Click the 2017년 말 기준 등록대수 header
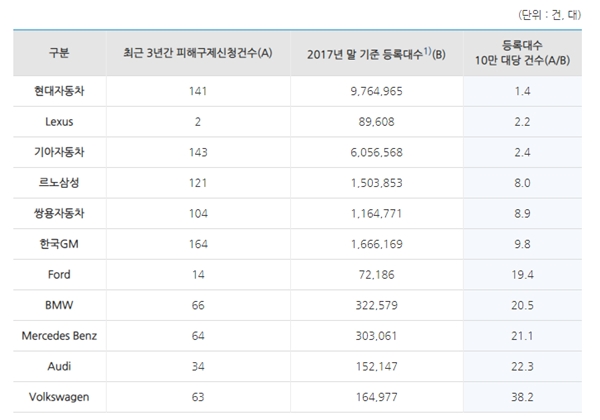The height and width of the screenshot is (420, 600). (376, 54)
